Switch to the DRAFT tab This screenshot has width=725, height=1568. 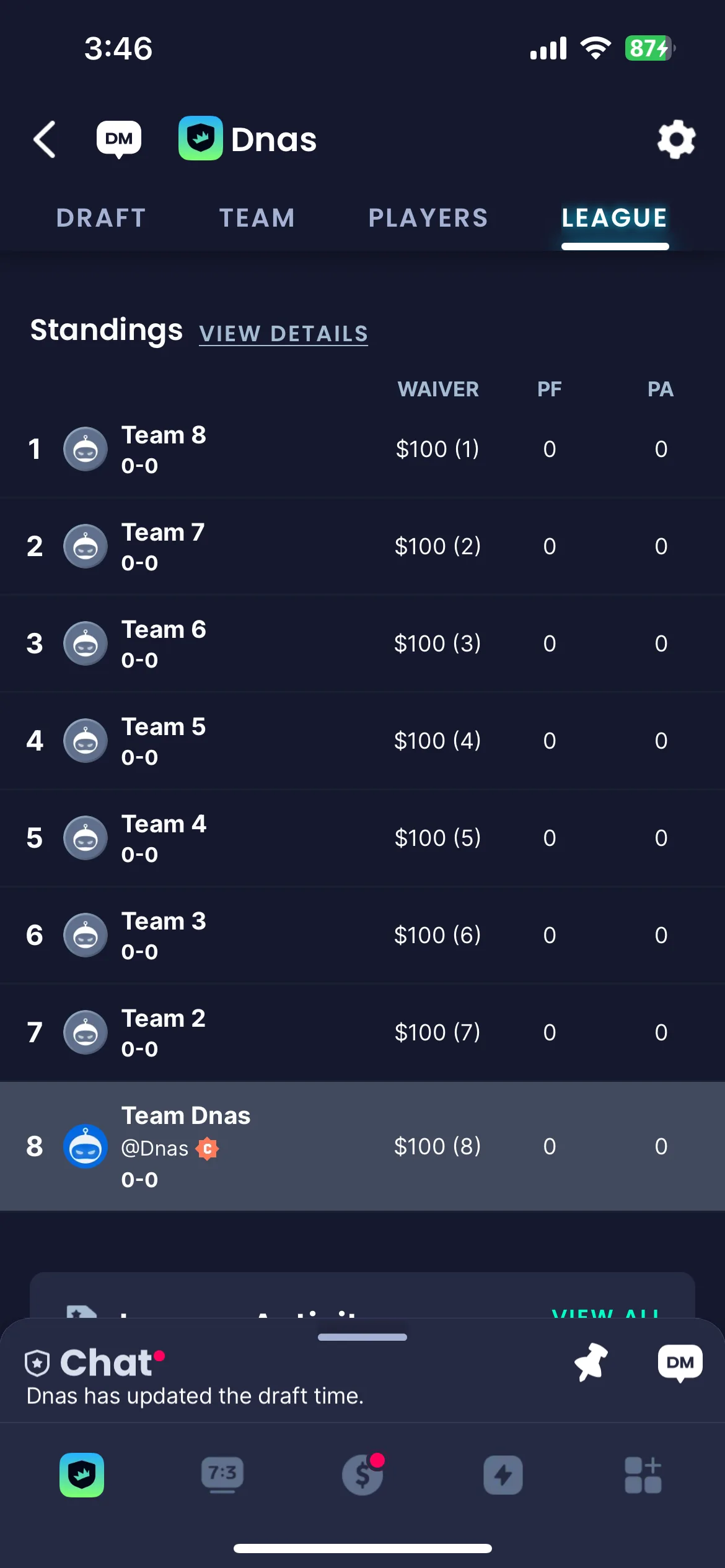101,218
